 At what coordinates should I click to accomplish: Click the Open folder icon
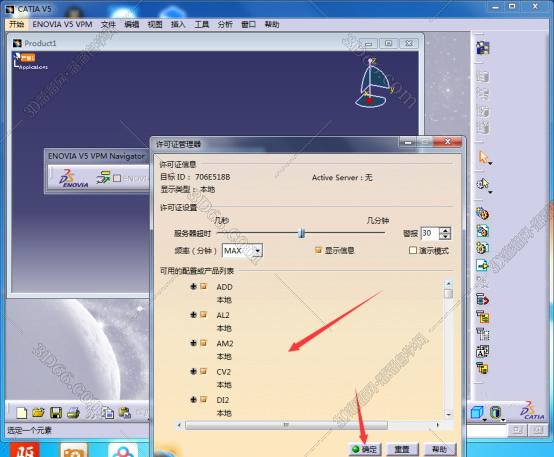[x=38, y=412]
